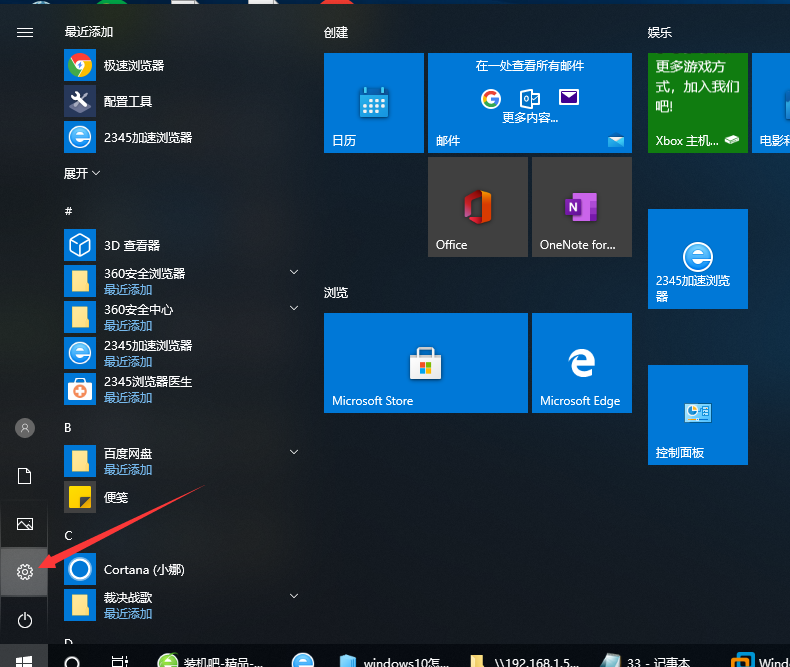Expand the 裁决战歌 folder chevron
Image resolution: width=790 pixels, height=667 pixels.
point(294,596)
